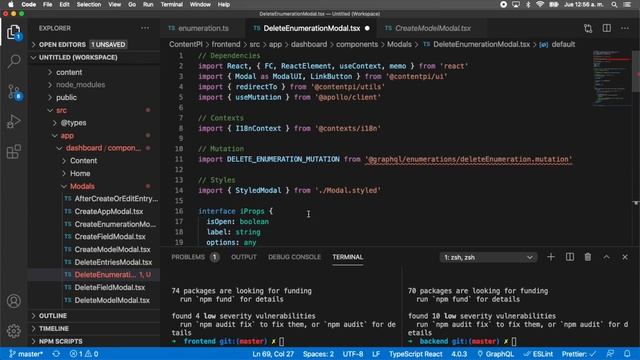This screenshot has height=360, width=640.
Task: Open Source Control view in activity bar
Action: click(14, 92)
